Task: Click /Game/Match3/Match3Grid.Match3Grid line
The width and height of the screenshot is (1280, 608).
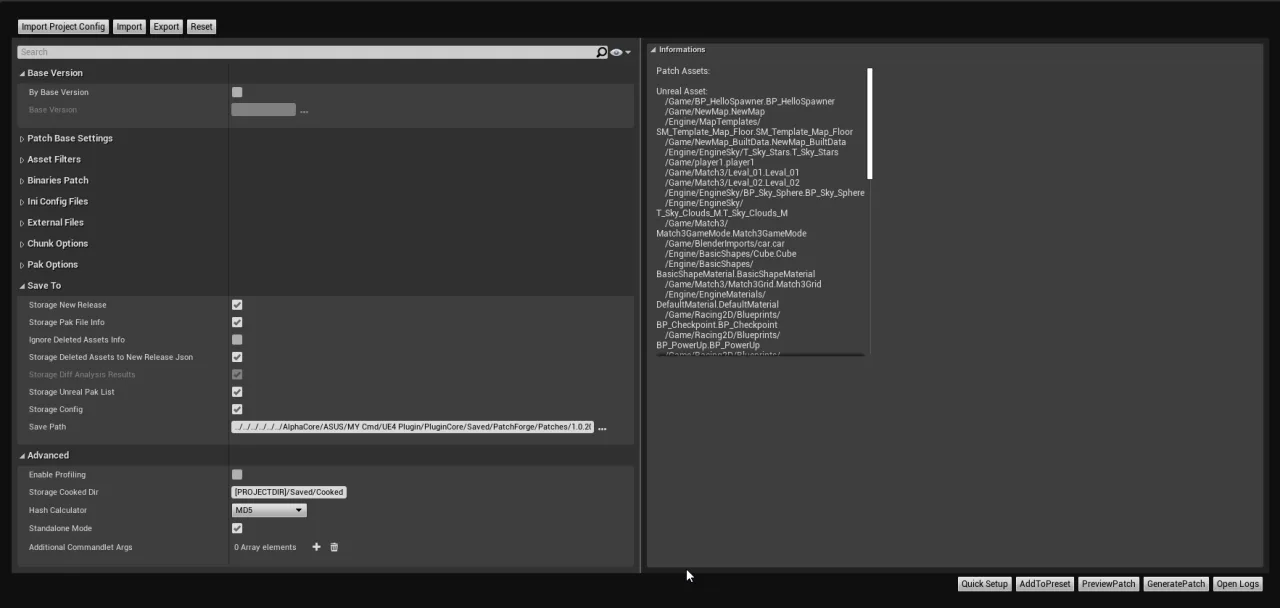Action: pos(743,284)
